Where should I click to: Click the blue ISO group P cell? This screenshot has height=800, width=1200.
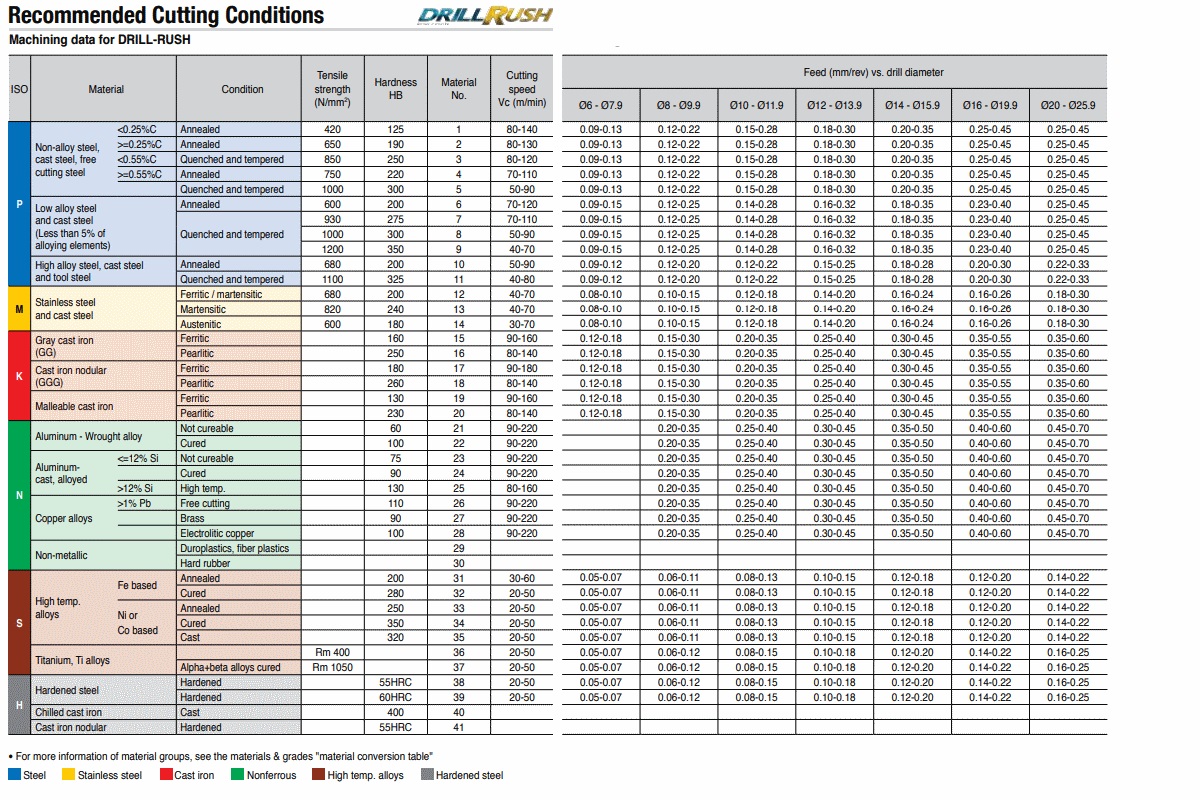click(x=19, y=204)
